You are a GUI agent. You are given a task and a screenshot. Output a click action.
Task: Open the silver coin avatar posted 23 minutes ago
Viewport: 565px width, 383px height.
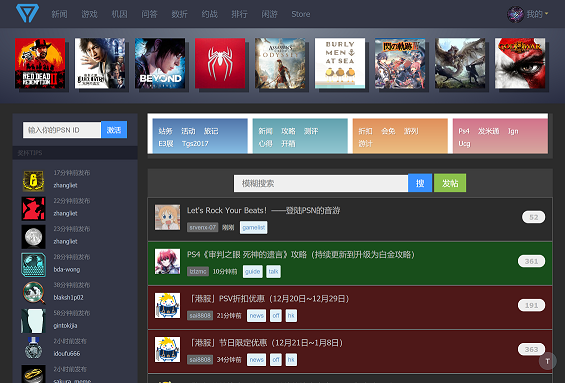click(34, 237)
